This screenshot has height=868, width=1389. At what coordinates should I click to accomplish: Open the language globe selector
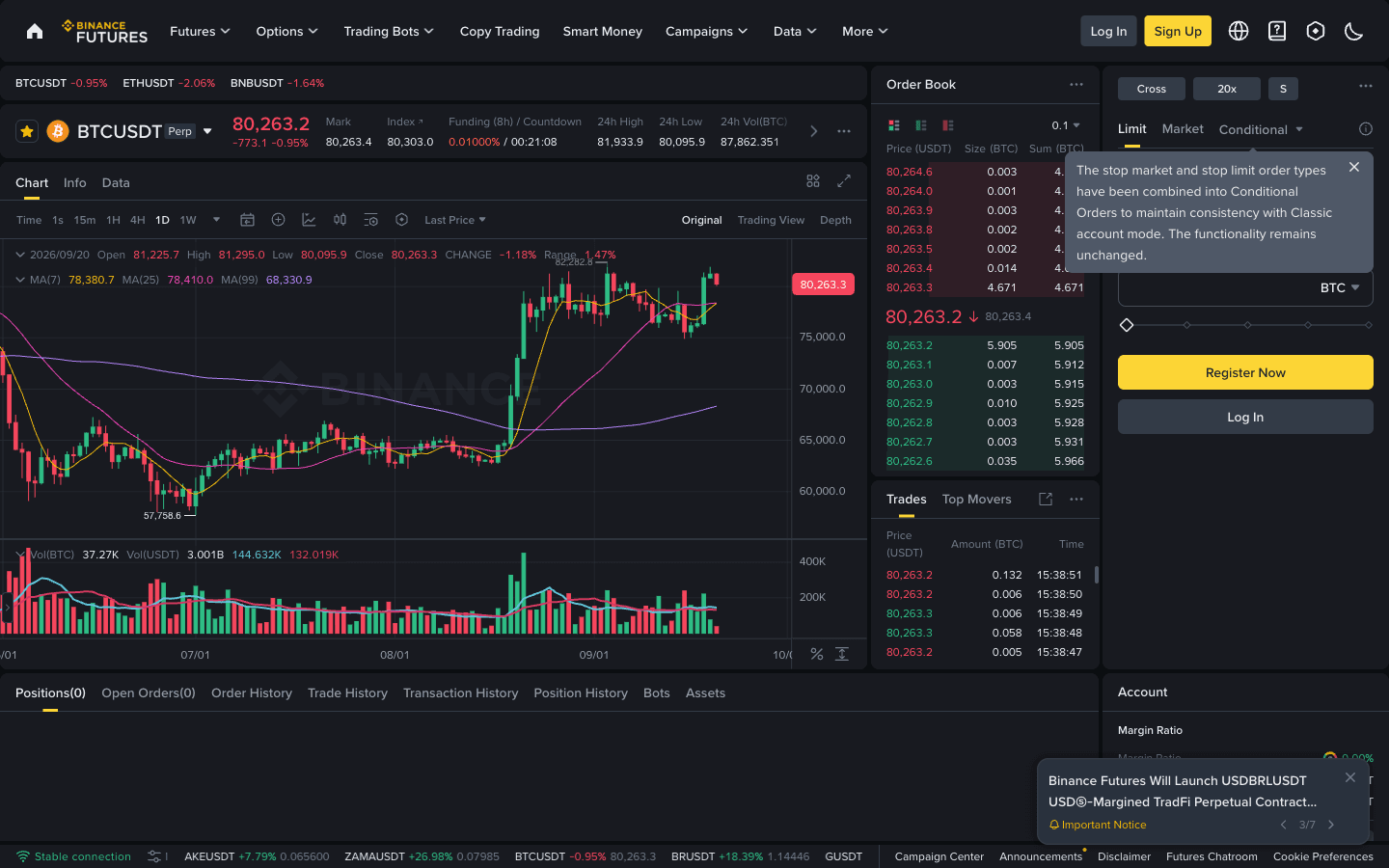pyautogui.click(x=1239, y=31)
